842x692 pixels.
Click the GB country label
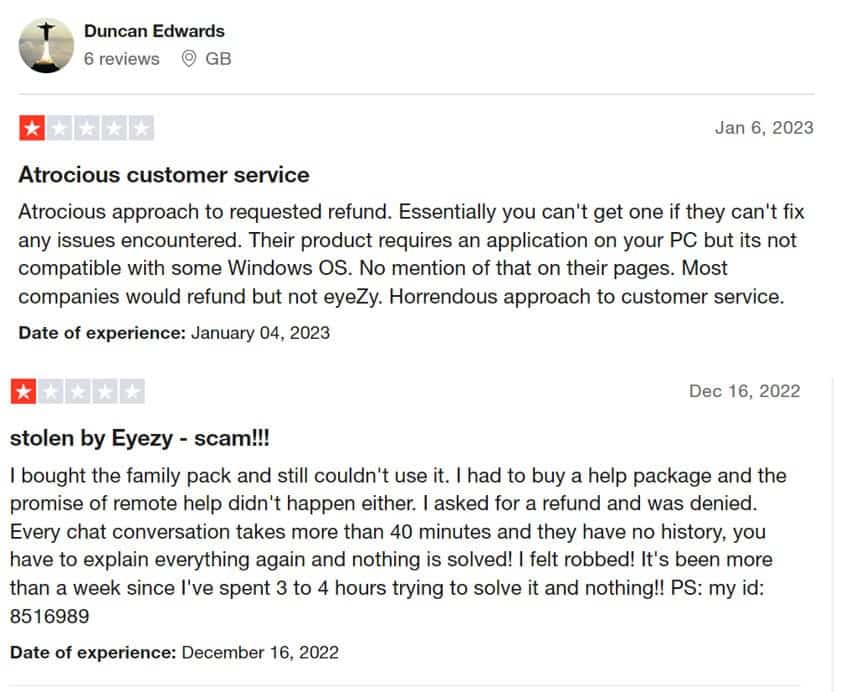pyautogui.click(x=218, y=59)
